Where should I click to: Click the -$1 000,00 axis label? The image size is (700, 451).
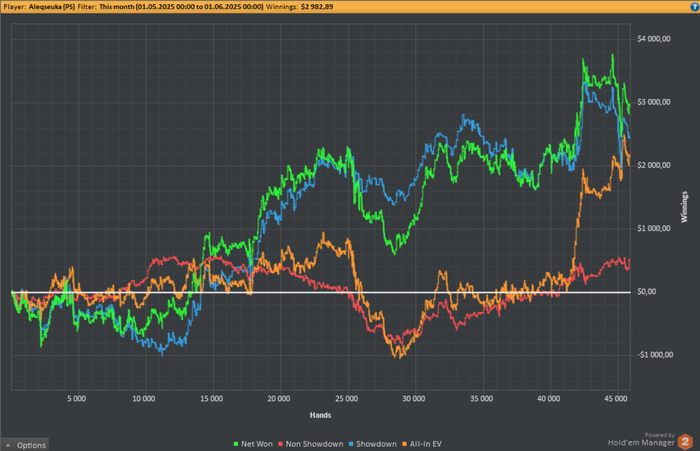tap(655, 355)
